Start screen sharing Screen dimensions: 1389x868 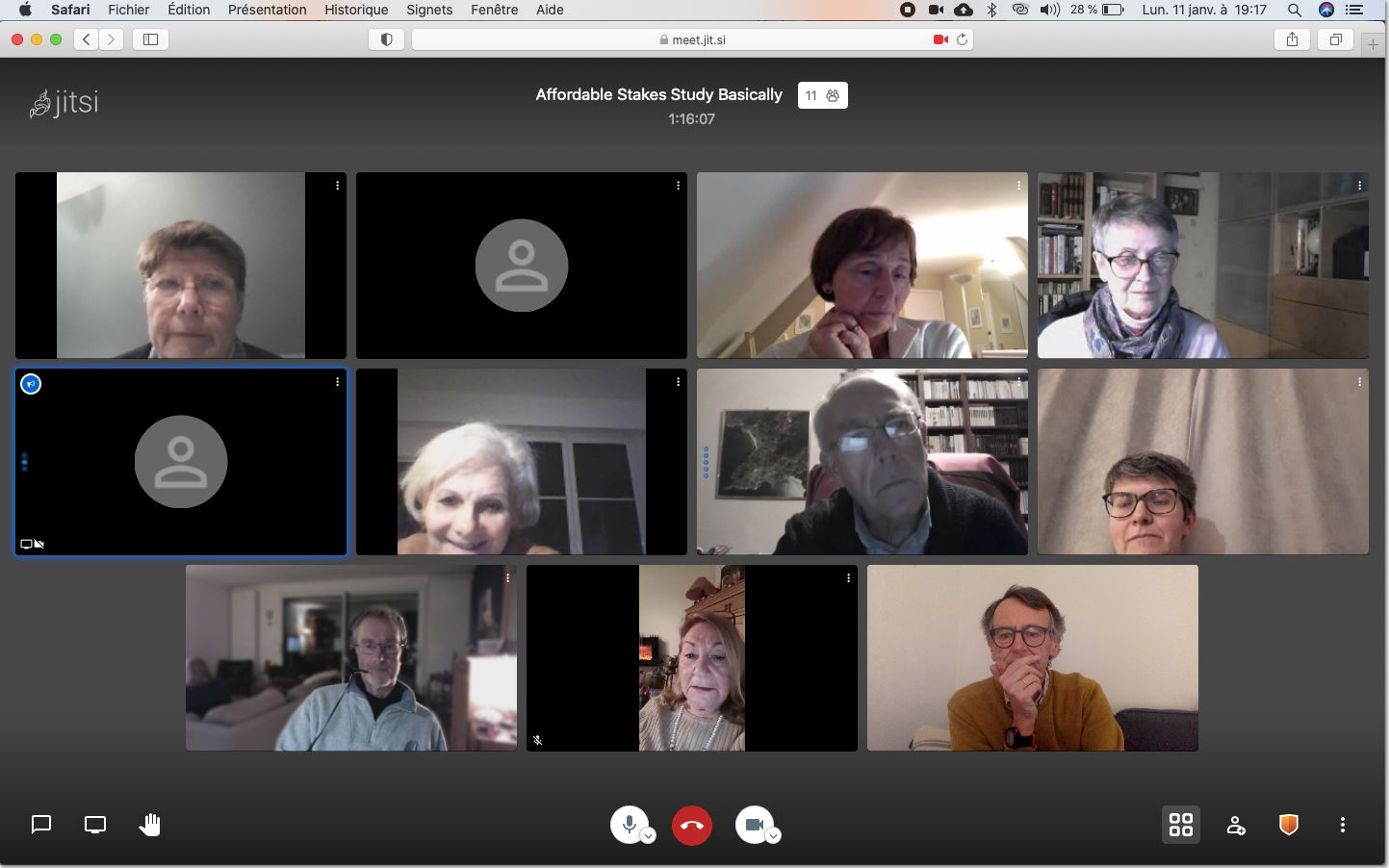95,825
